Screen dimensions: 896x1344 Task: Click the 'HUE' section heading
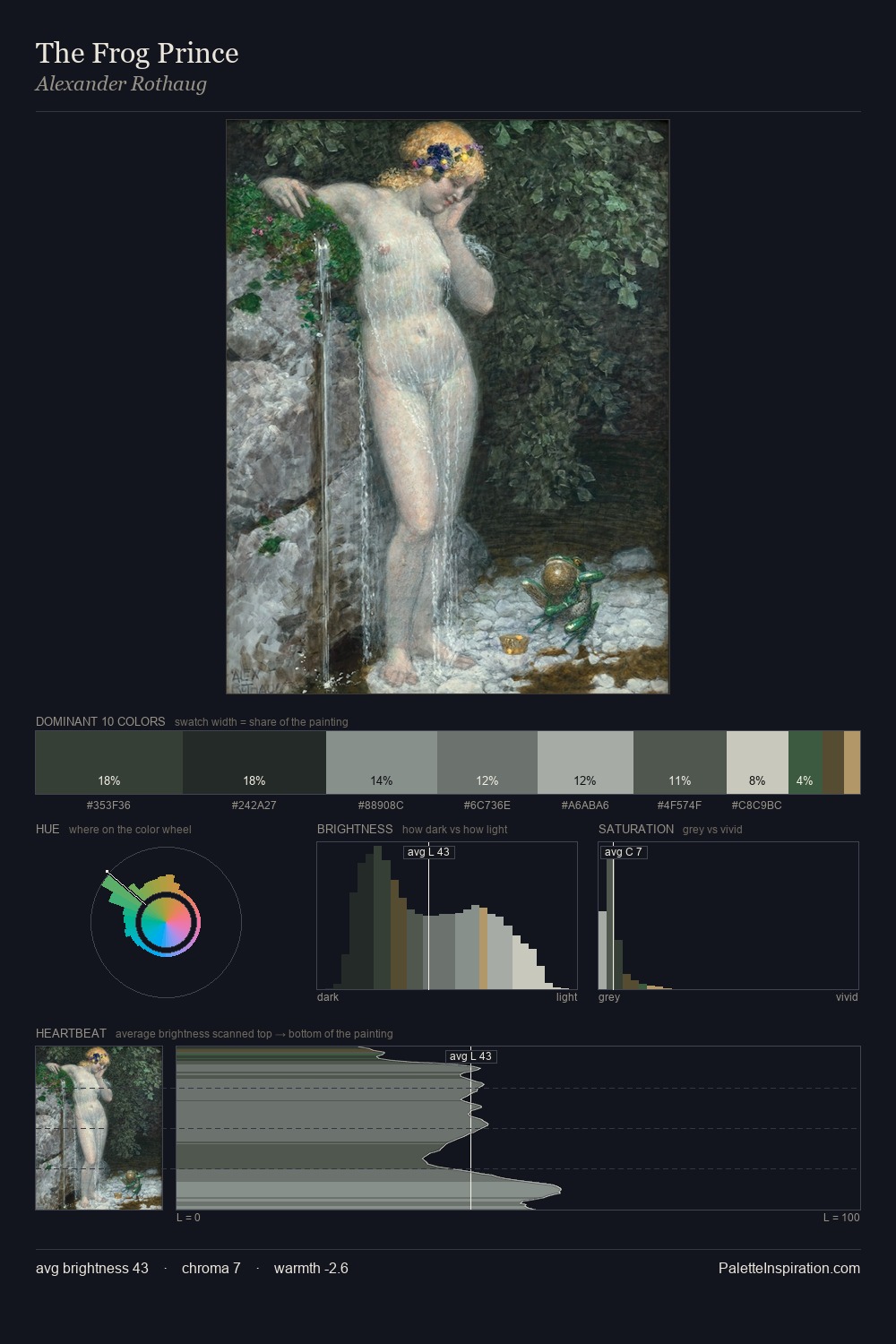click(x=47, y=829)
